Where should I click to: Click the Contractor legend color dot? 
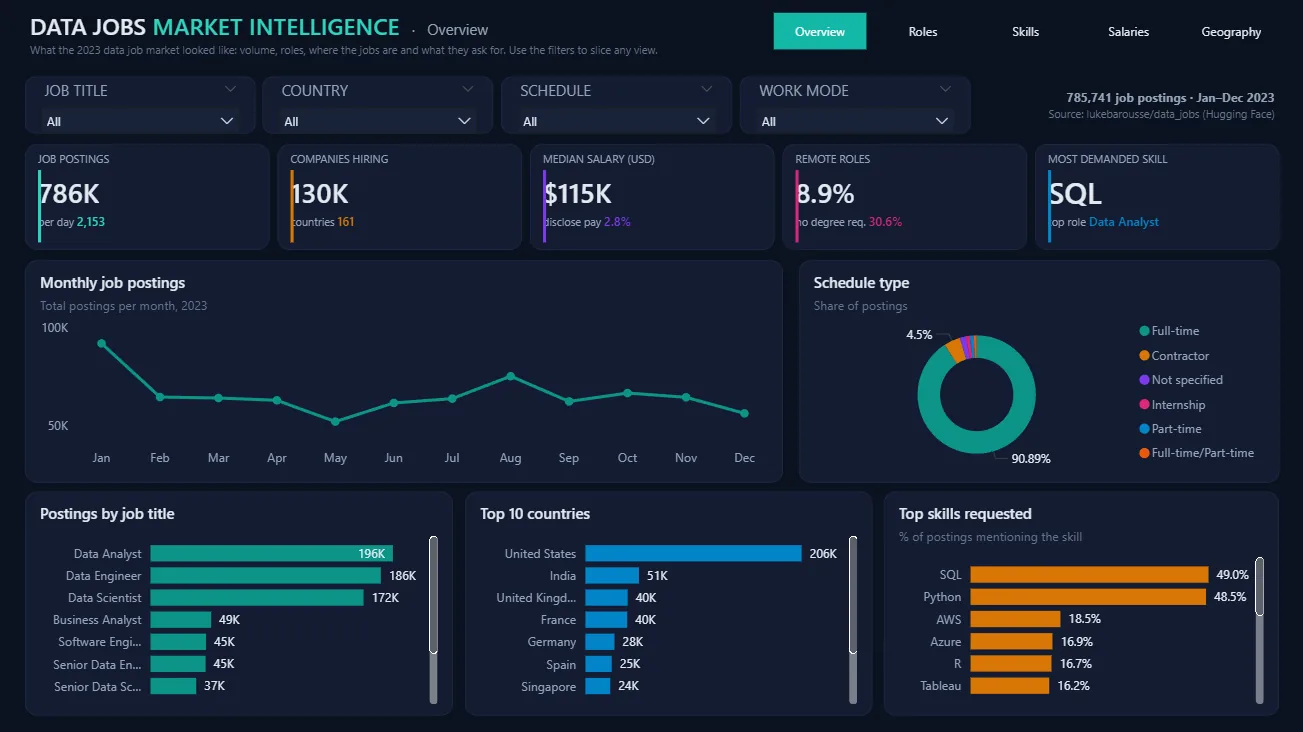pos(1144,356)
